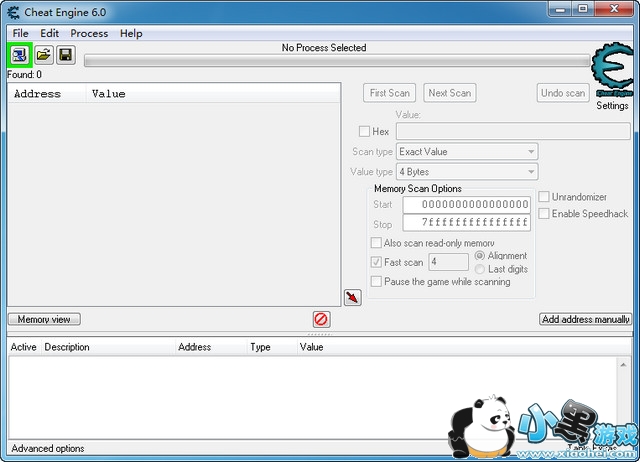This screenshot has height=462, width=640.
Task: Check Pause the game while scanning
Action: pos(376,281)
